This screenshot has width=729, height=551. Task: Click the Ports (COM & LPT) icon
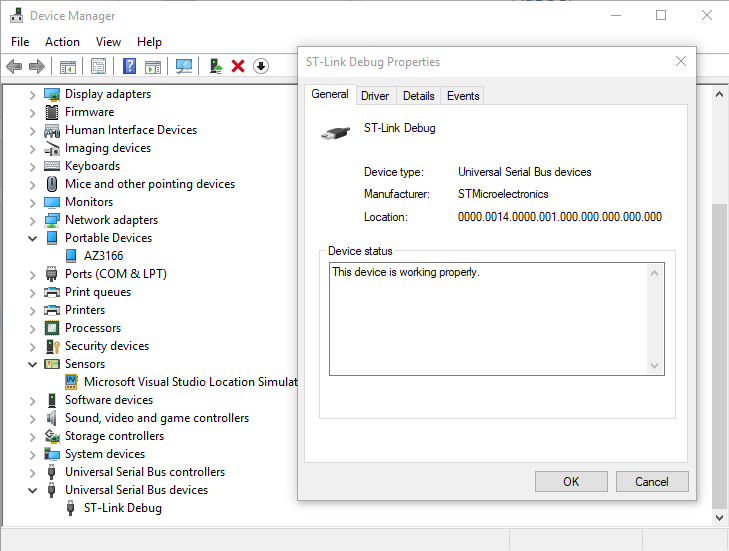[52, 274]
